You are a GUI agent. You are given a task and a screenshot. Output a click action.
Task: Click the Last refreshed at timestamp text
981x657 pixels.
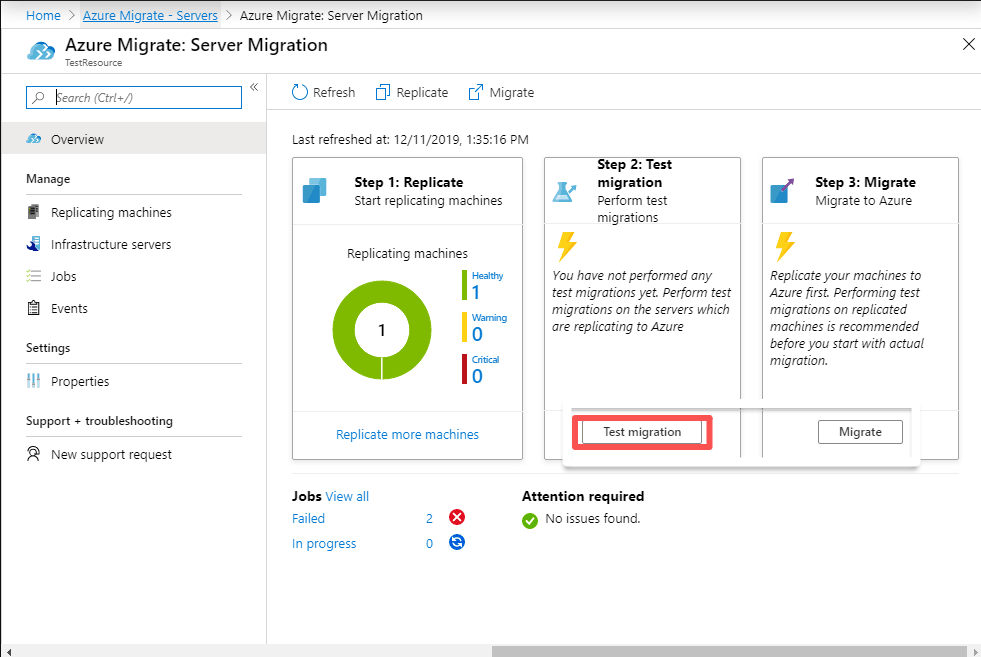click(x=410, y=139)
